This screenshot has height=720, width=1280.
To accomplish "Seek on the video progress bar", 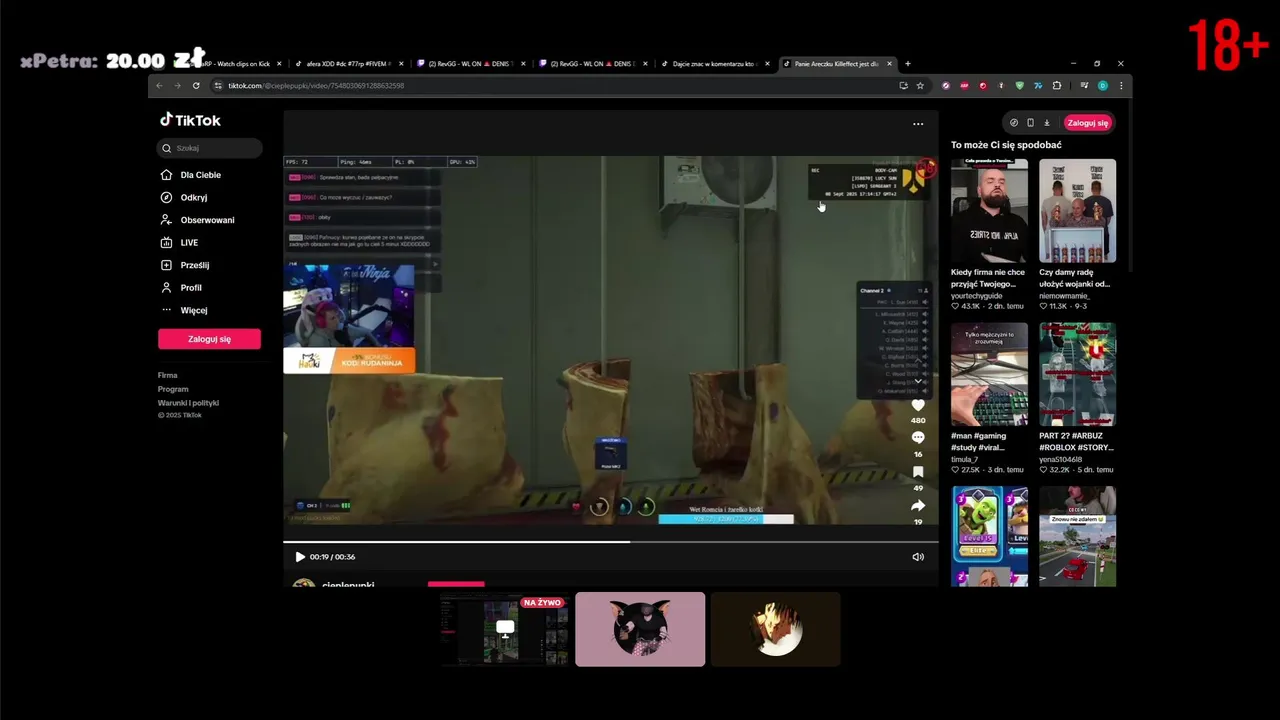I will (x=611, y=542).
